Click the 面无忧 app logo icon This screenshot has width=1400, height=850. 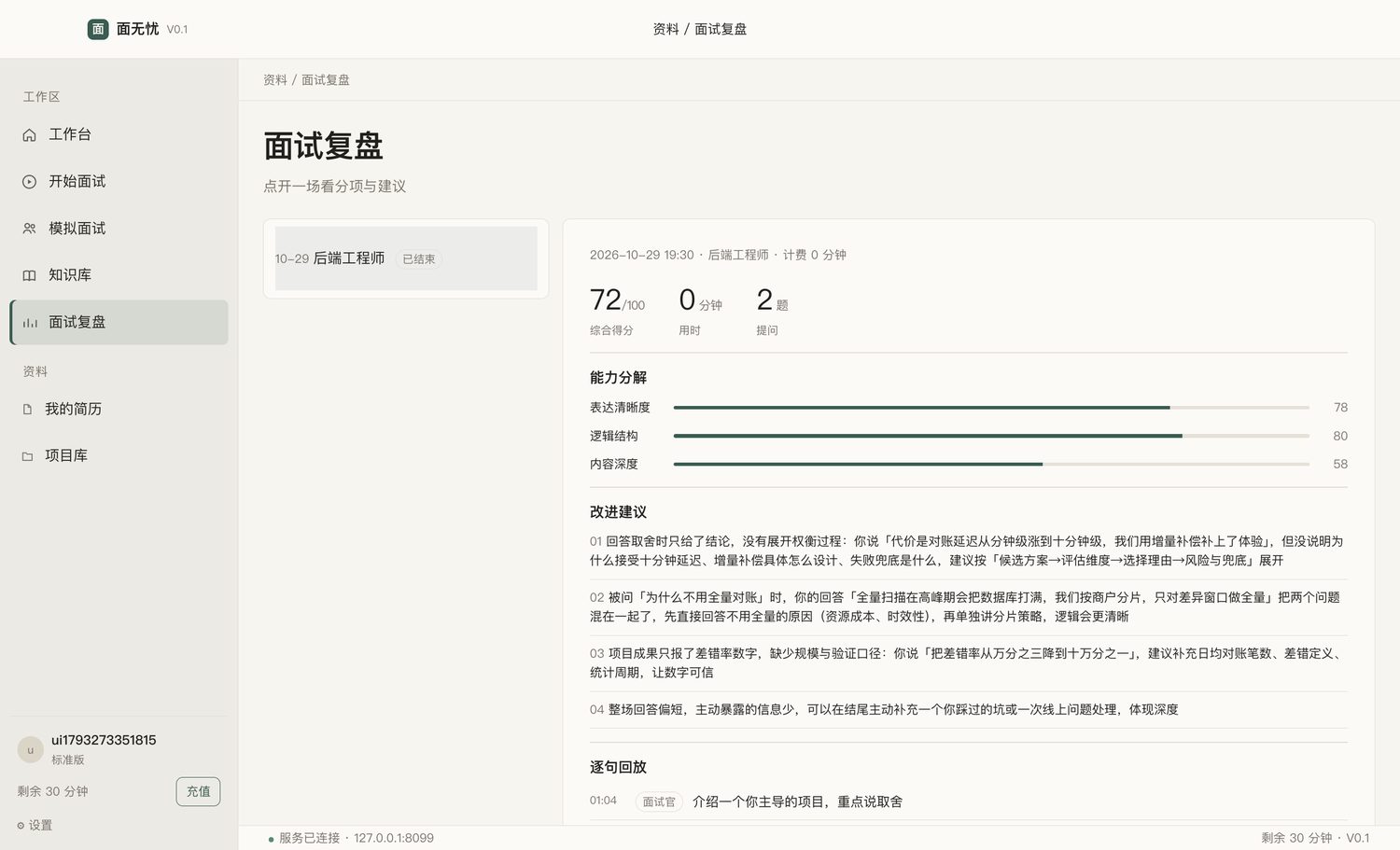point(98,29)
